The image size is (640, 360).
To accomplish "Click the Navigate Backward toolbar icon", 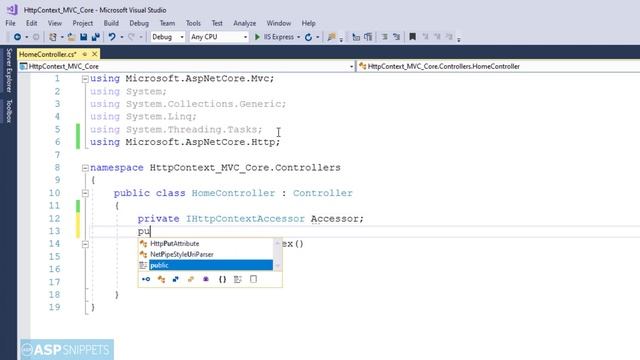I will pyautogui.click(x=17, y=37).
